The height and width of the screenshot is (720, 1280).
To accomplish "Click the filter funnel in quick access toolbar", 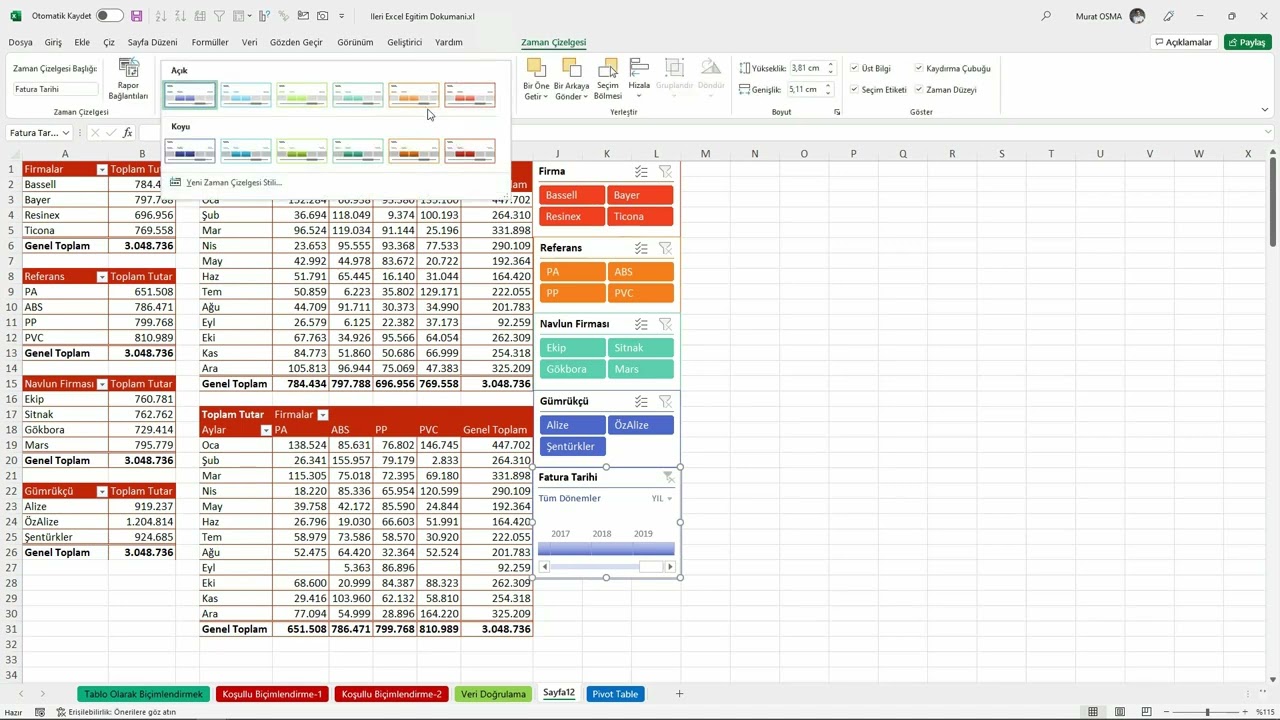I will tap(219, 16).
